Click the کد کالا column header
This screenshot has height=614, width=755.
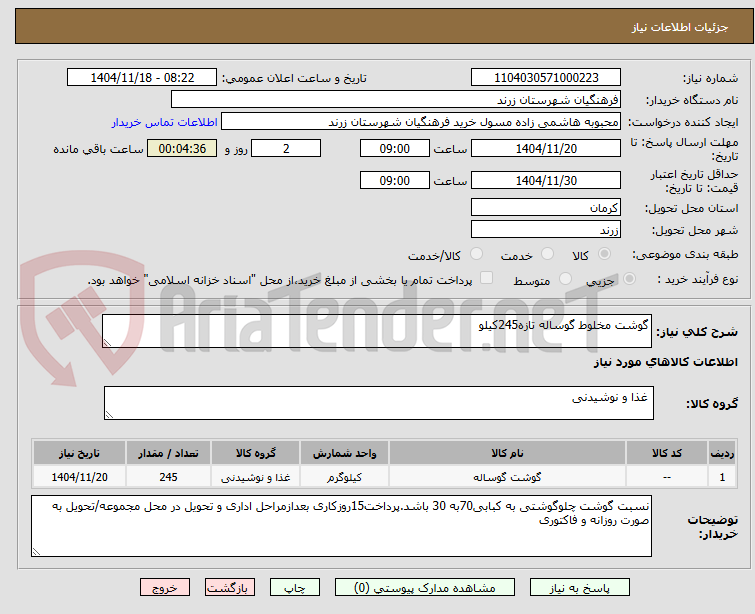click(x=667, y=453)
